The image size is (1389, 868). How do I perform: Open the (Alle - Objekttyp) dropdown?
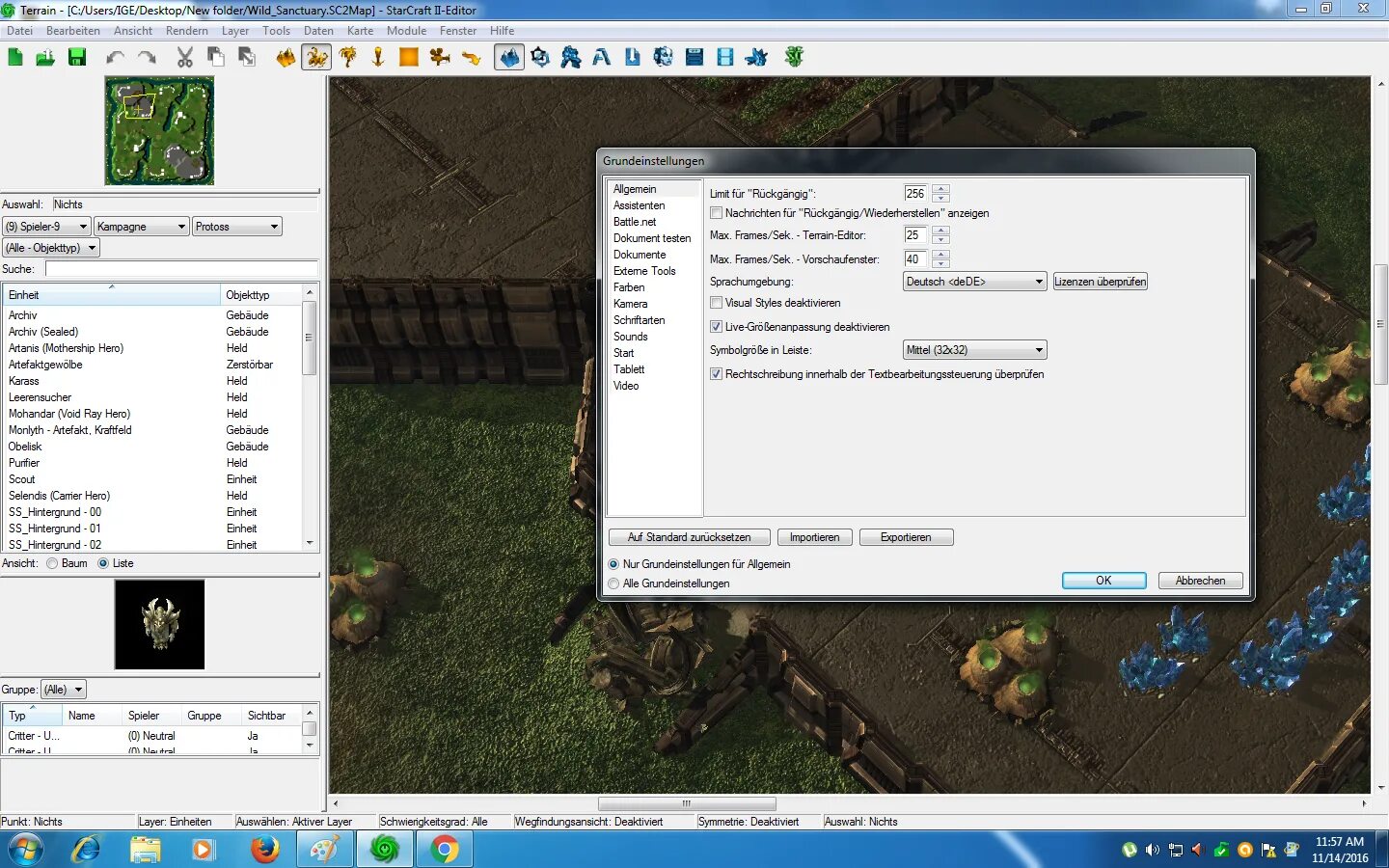pyautogui.click(x=51, y=248)
